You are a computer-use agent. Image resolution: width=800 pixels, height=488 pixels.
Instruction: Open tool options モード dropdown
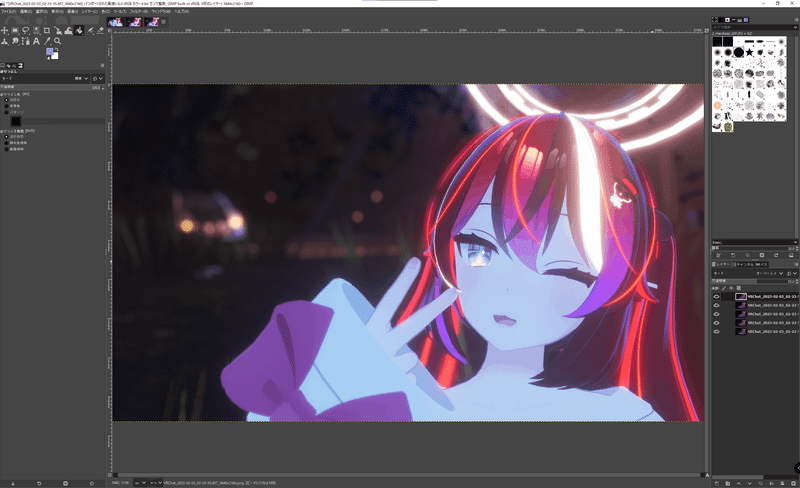click(45, 79)
